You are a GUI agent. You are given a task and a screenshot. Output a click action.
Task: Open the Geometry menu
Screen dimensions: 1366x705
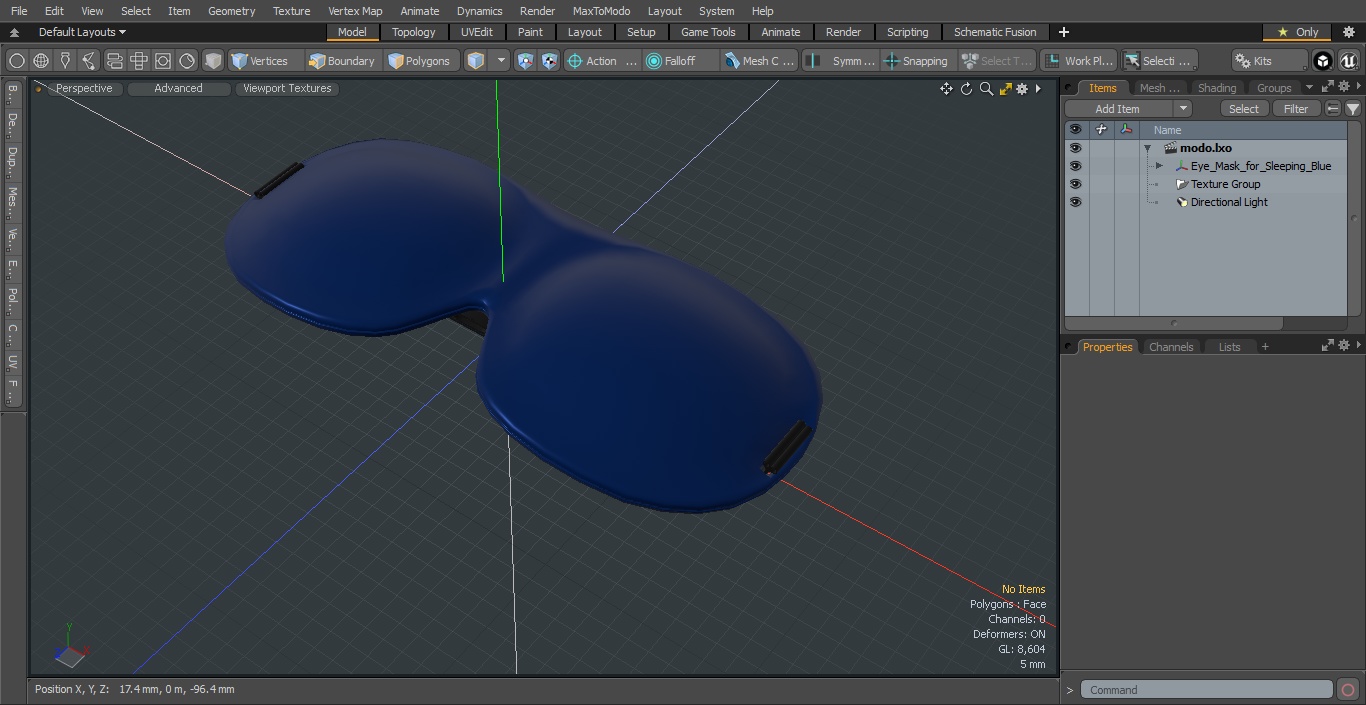(x=231, y=11)
